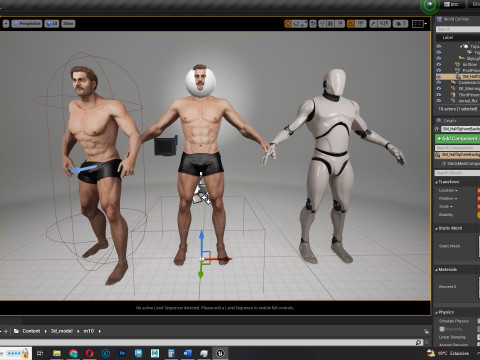The width and height of the screenshot is (480, 360).
Task: Toggle scale snapping icon
Action: [373, 24]
